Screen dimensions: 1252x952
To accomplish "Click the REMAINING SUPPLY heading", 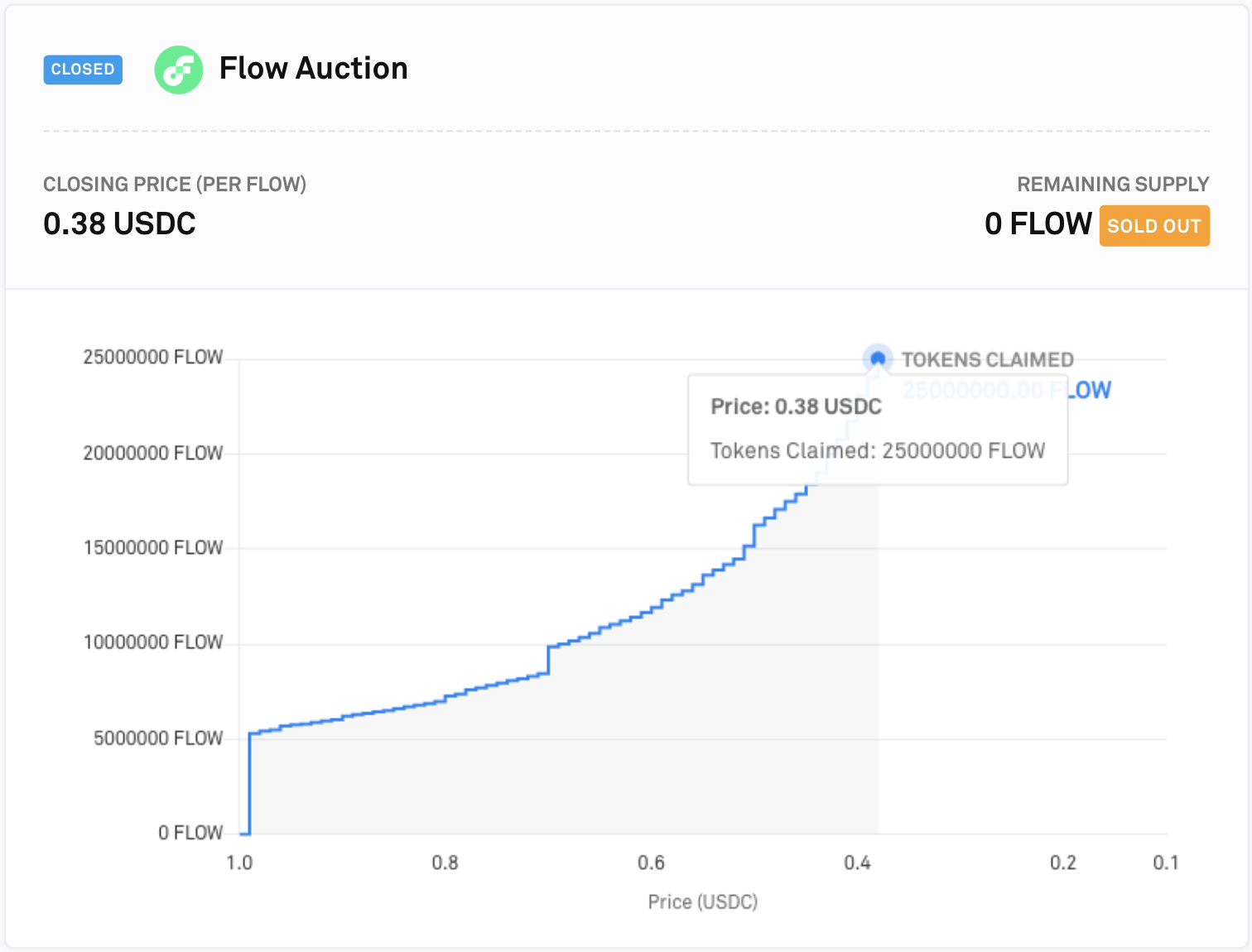I will click(1113, 184).
